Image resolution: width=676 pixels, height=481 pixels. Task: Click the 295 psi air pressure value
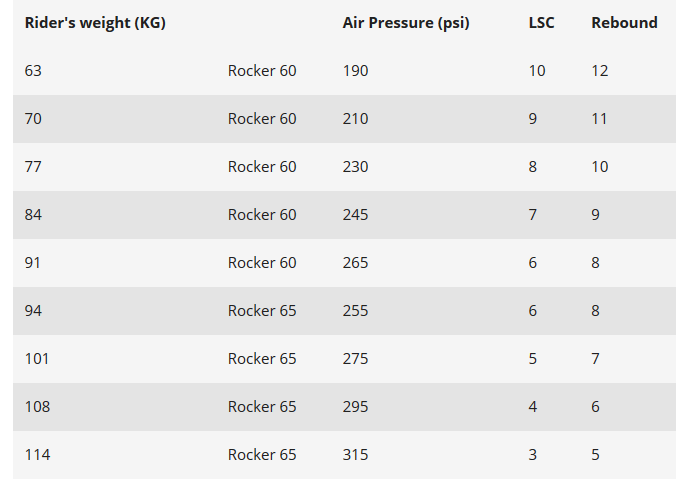pos(355,407)
